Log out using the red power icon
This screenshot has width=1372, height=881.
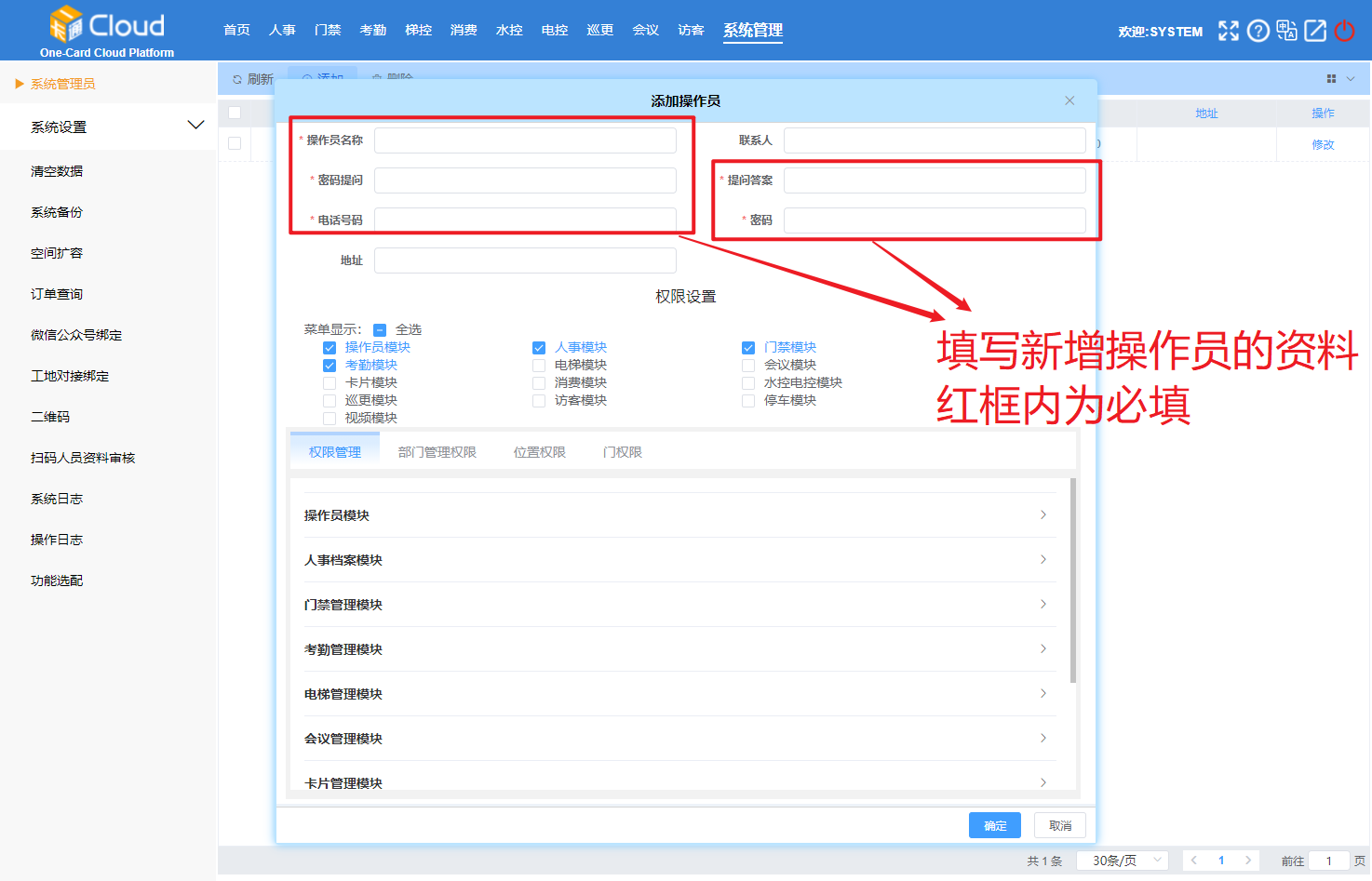(1344, 31)
